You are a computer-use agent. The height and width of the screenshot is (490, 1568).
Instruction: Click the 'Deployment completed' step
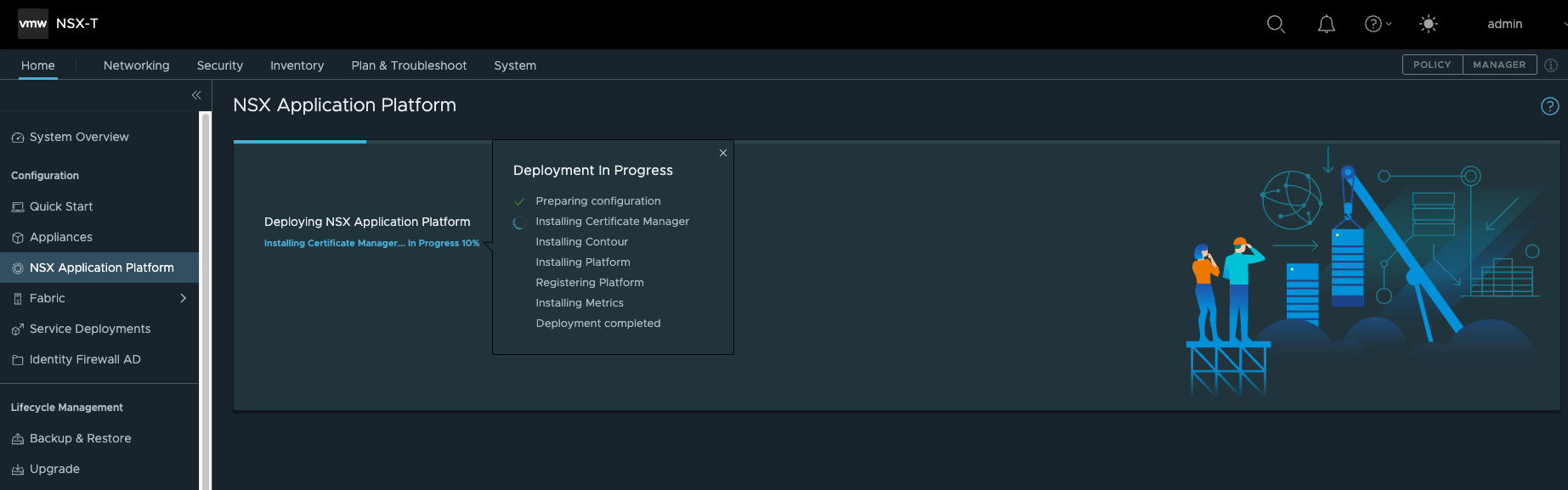(598, 324)
